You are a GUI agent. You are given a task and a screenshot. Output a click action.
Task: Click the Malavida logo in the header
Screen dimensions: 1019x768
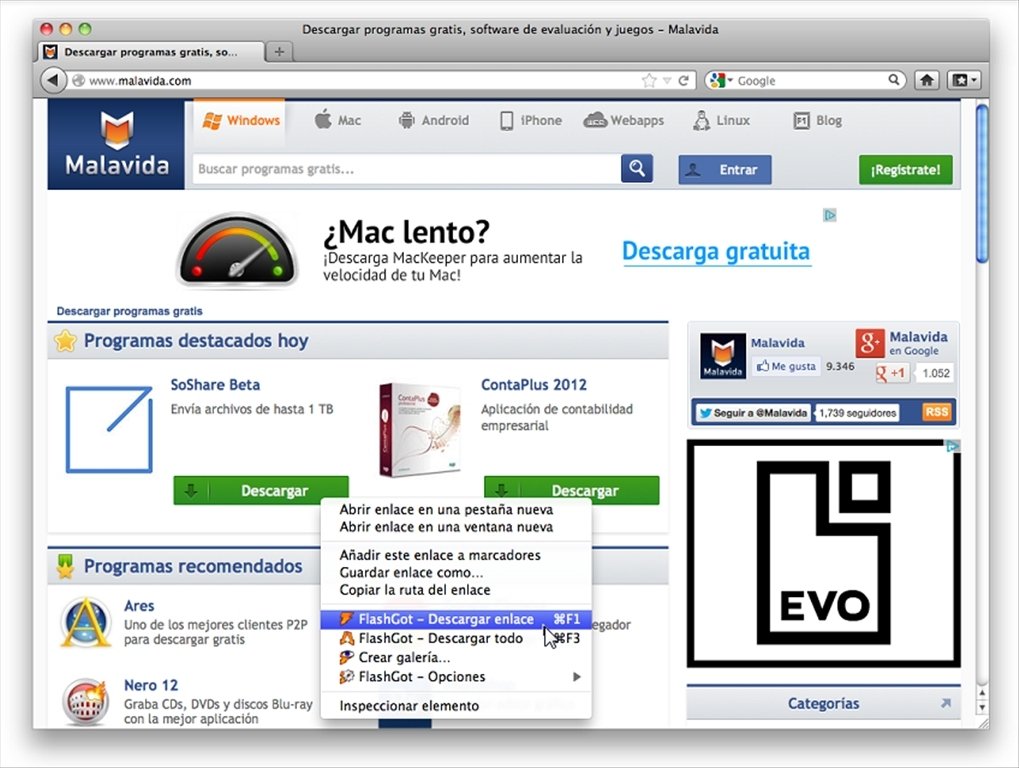pyautogui.click(x=116, y=144)
